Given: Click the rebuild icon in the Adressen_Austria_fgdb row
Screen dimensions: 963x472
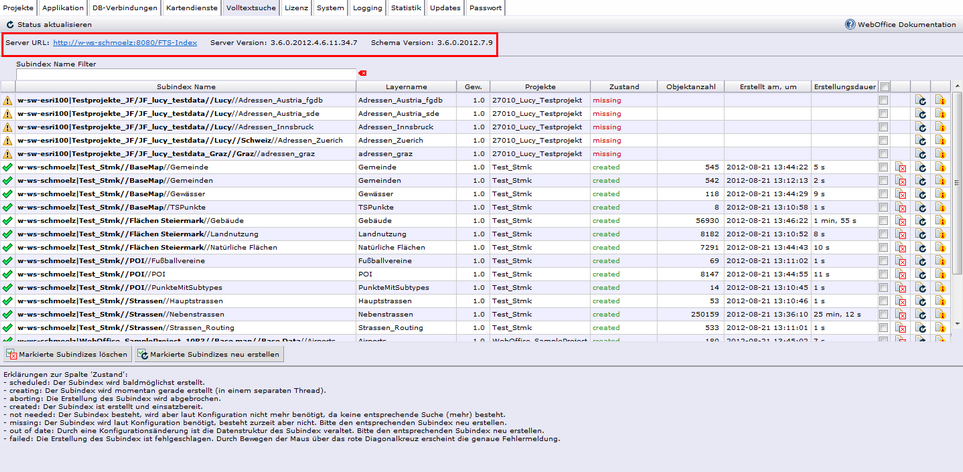Looking at the screenshot, I should [x=920, y=100].
